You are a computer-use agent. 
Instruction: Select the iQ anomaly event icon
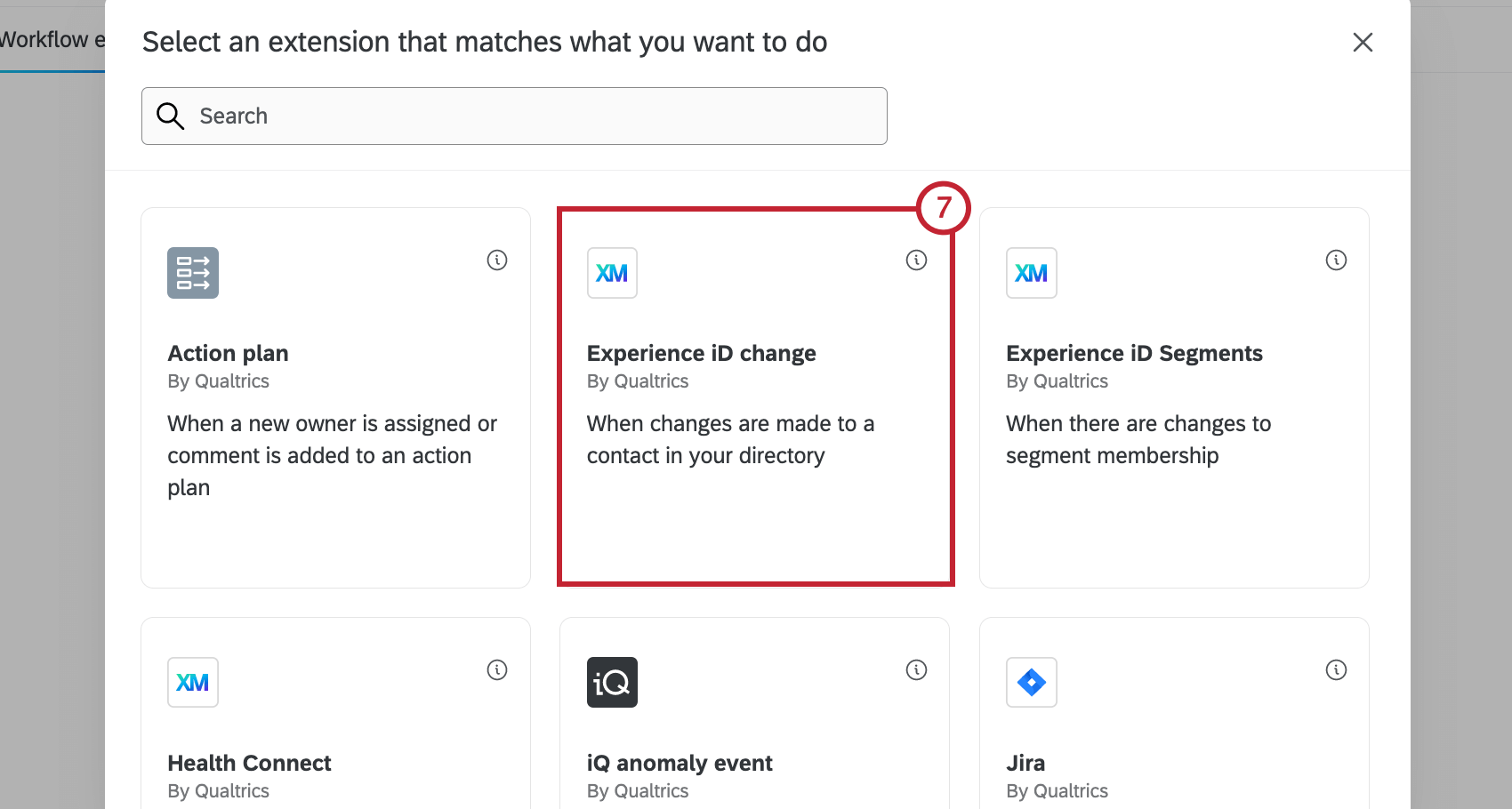pyautogui.click(x=612, y=682)
